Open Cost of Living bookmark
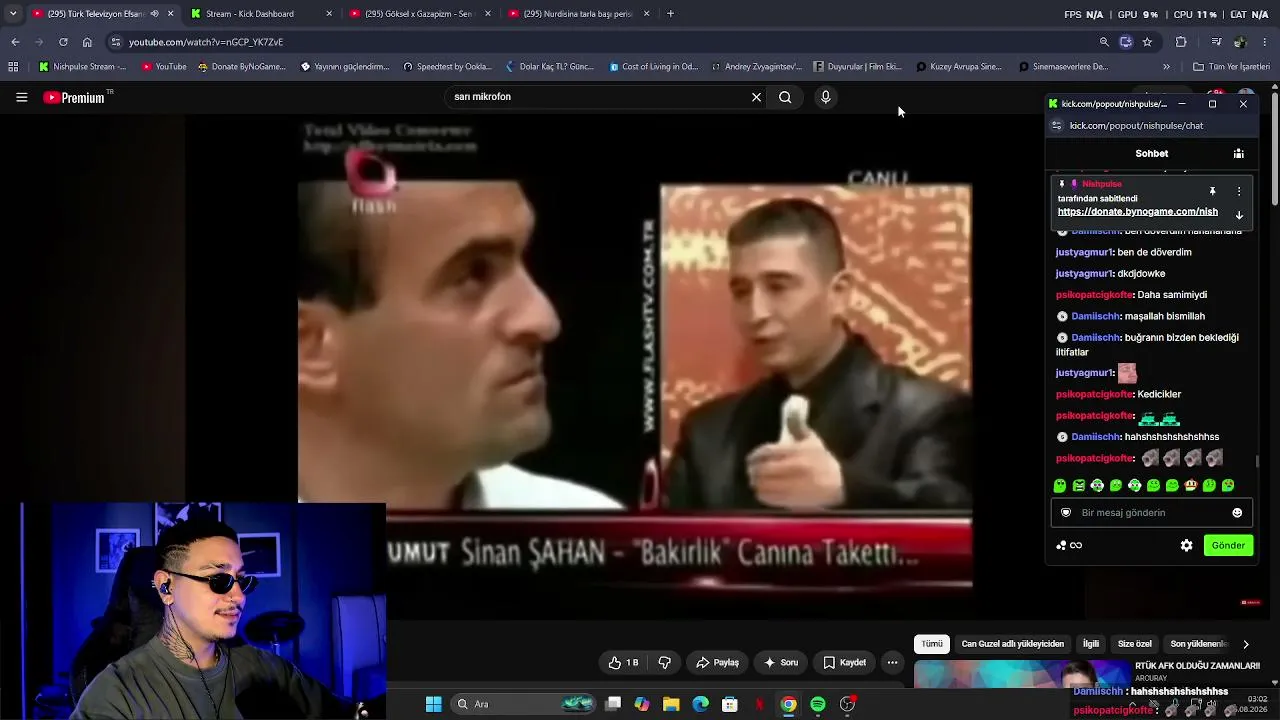This screenshot has width=1280, height=720. pos(654,67)
